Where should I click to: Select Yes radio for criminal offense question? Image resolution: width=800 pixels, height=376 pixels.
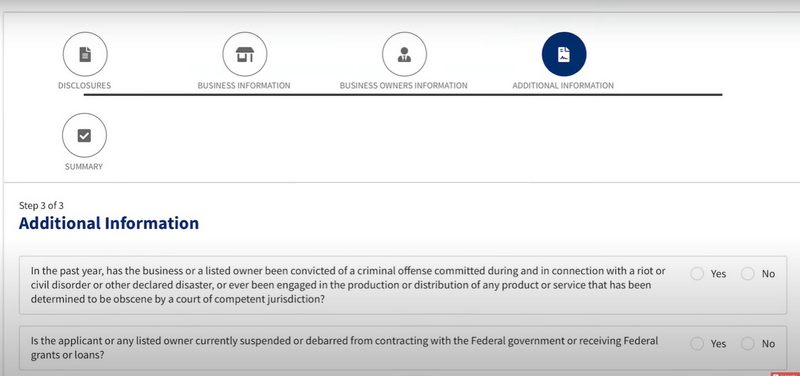coord(696,274)
